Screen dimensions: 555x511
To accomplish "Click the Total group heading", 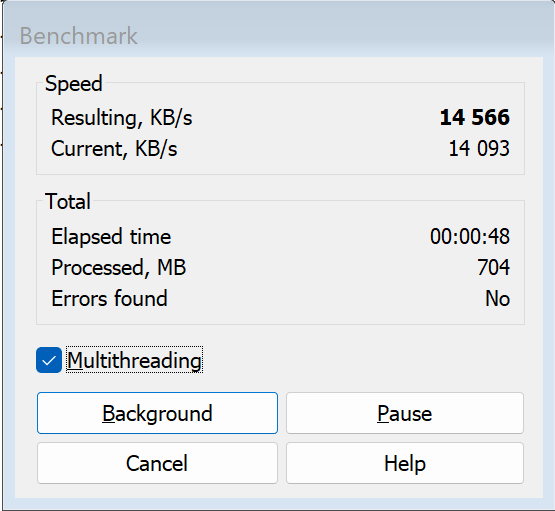I will pos(68,202).
